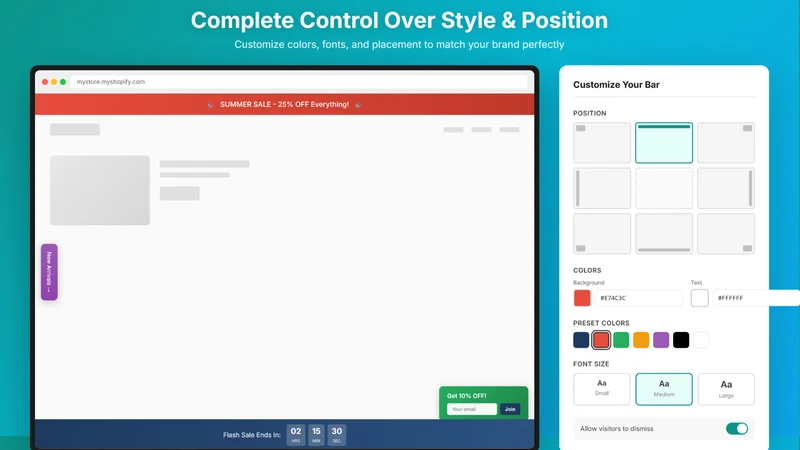Image resolution: width=800 pixels, height=450 pixels.
Task: Click the Join button in popup
Action: 510,409
